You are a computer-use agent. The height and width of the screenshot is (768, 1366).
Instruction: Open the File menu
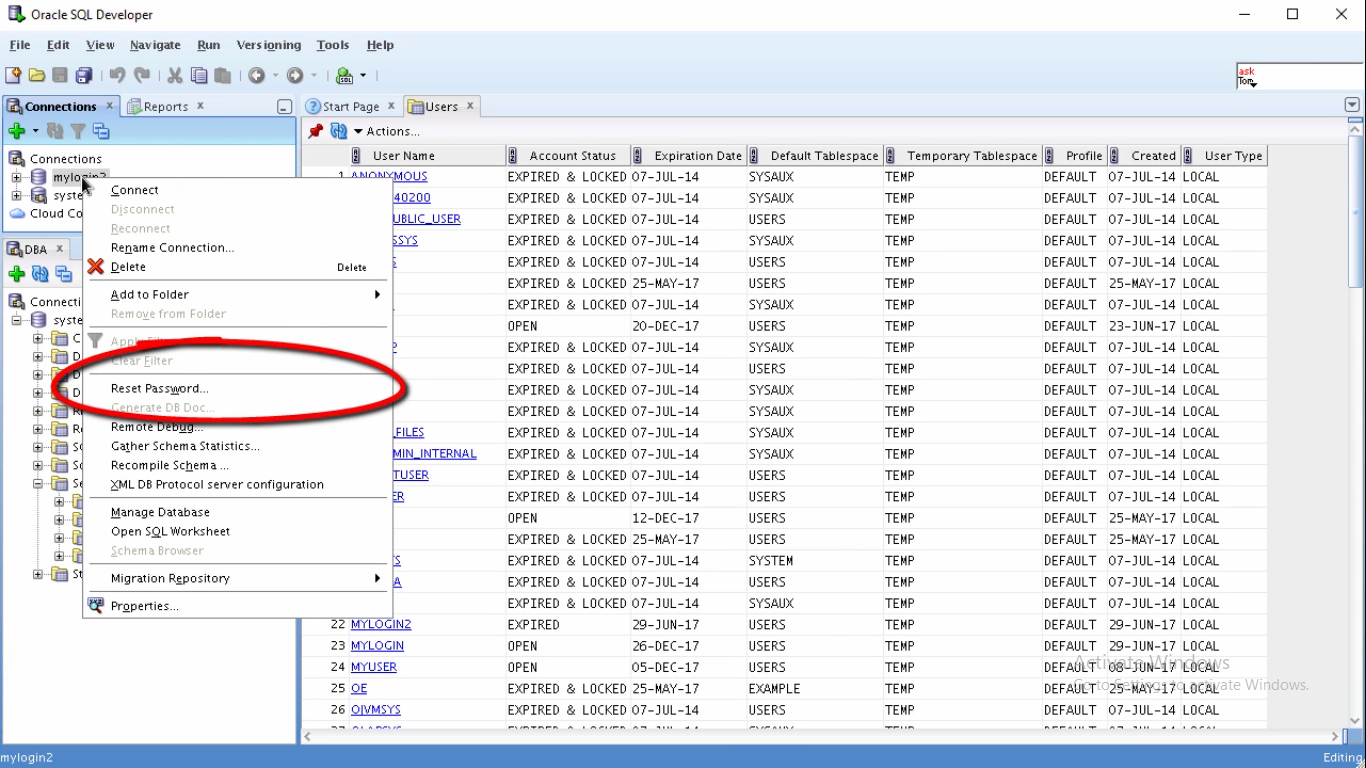click(20, 45)
